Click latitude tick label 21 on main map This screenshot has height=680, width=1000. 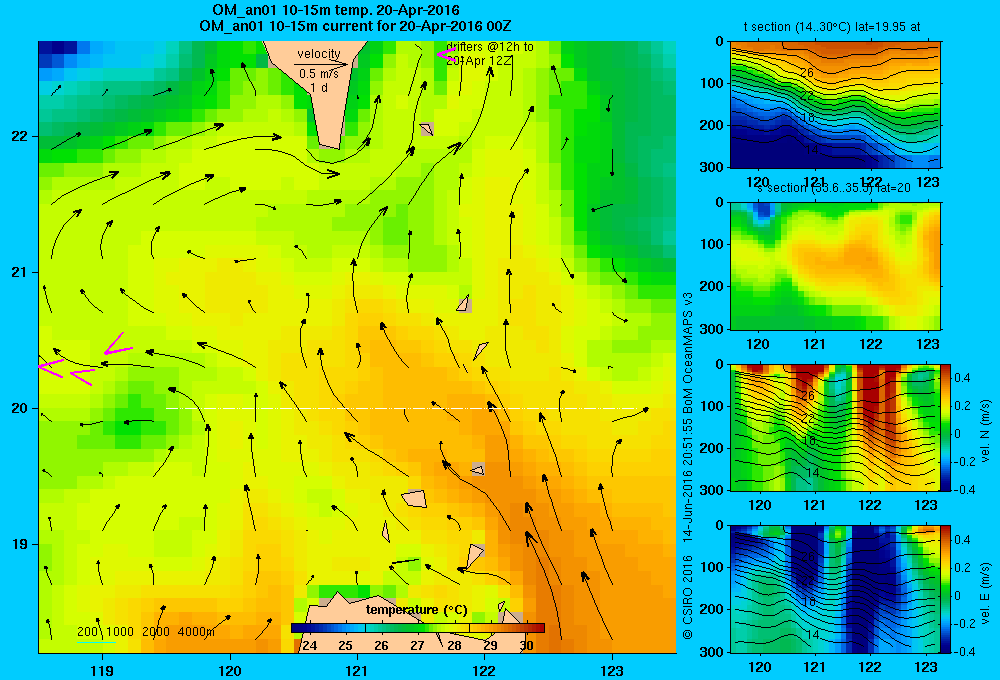tap(20, 272)
